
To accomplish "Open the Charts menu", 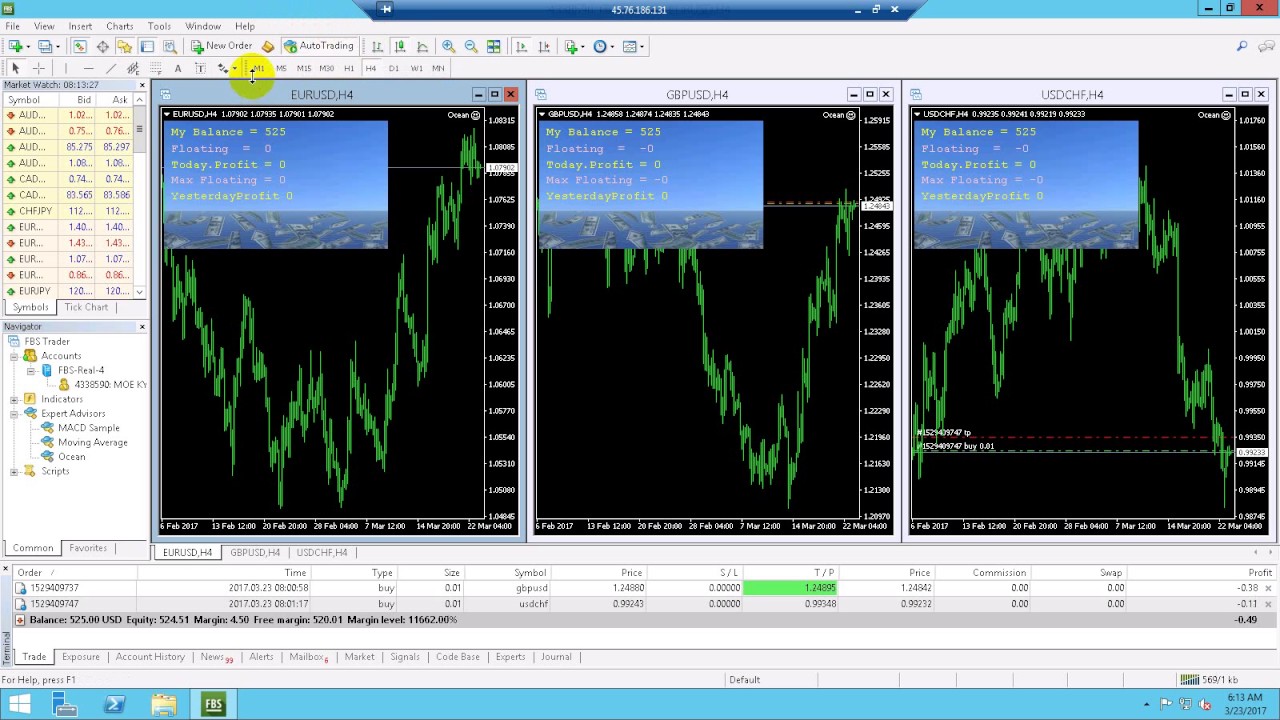I will point(119,26).
